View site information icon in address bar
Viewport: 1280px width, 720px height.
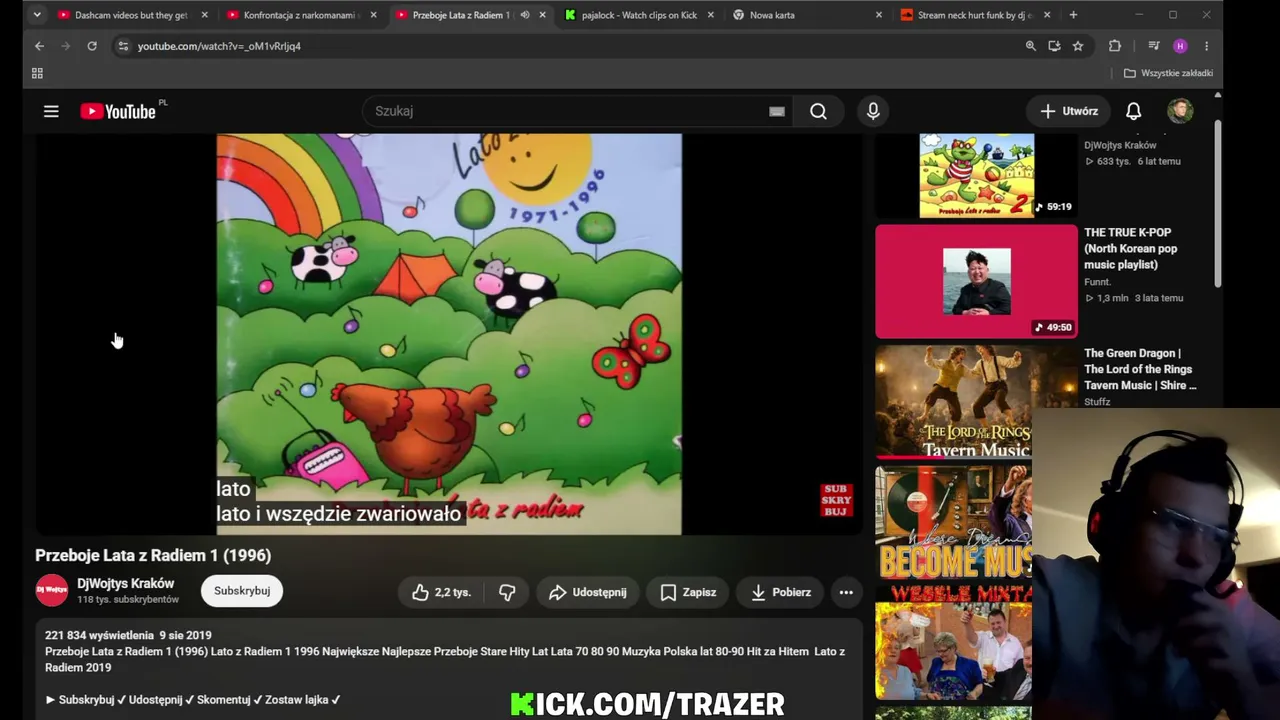[122, 46]
